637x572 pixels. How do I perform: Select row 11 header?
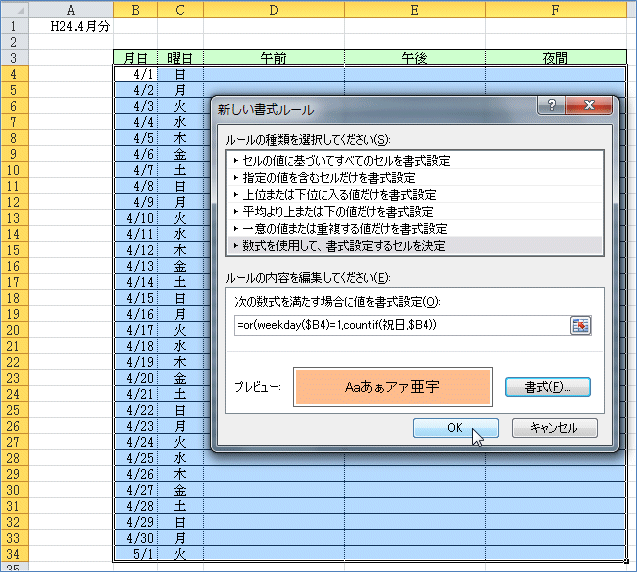pyautogui.click(x=14, y=186)
